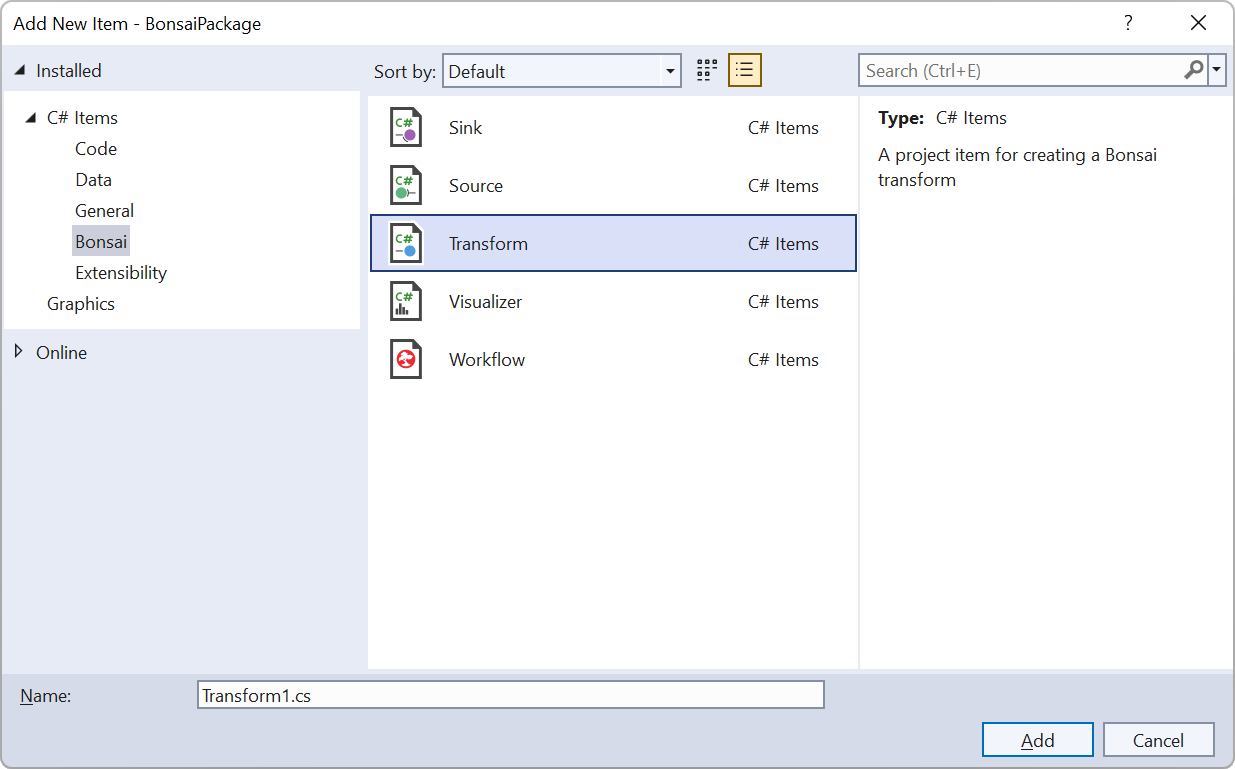This screenshot has width=1235, height=769.
Task: Click the Transform item name text
Action: coord(488,244)
